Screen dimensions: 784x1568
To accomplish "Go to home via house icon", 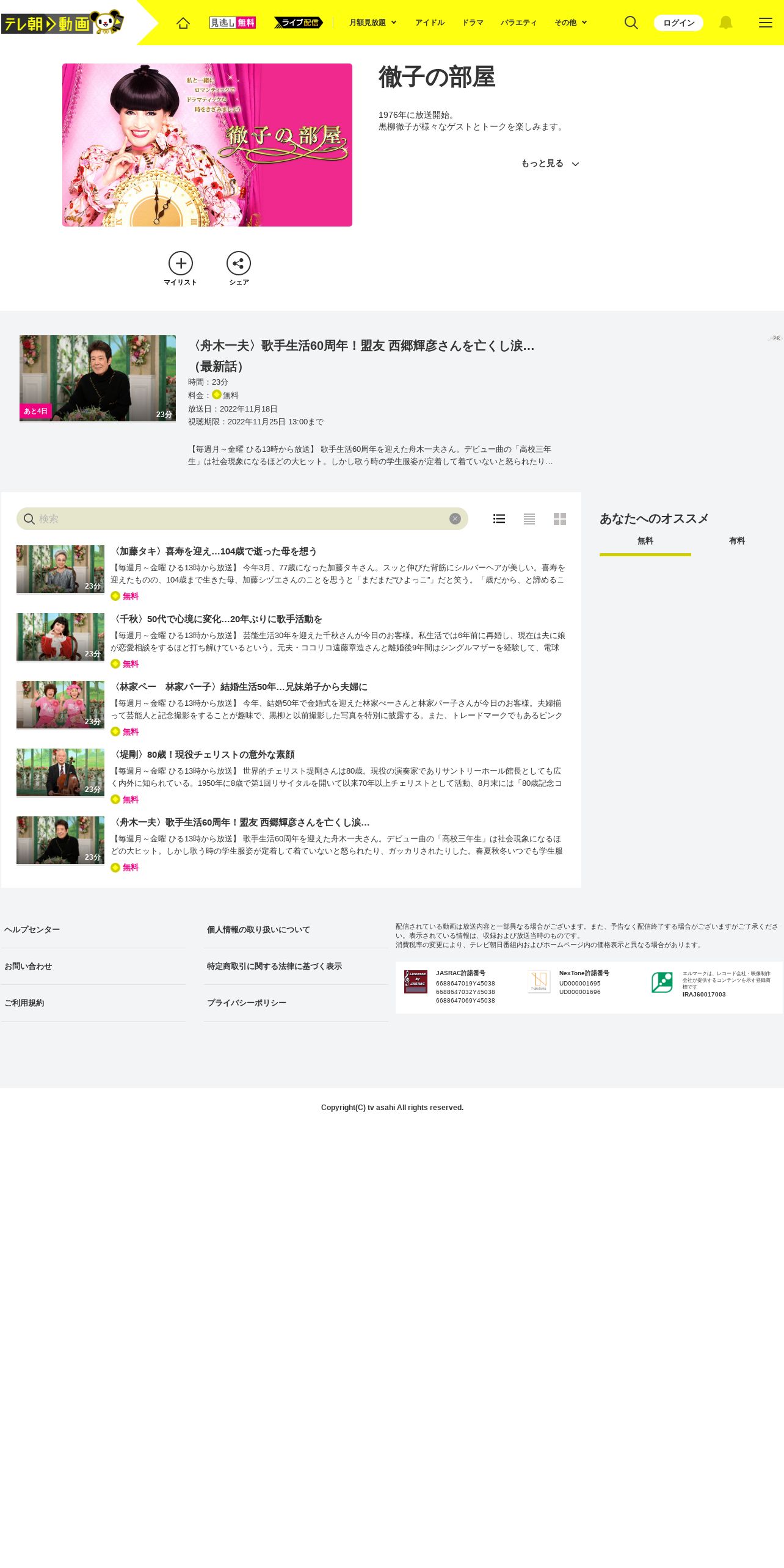I will pos(183,23).
